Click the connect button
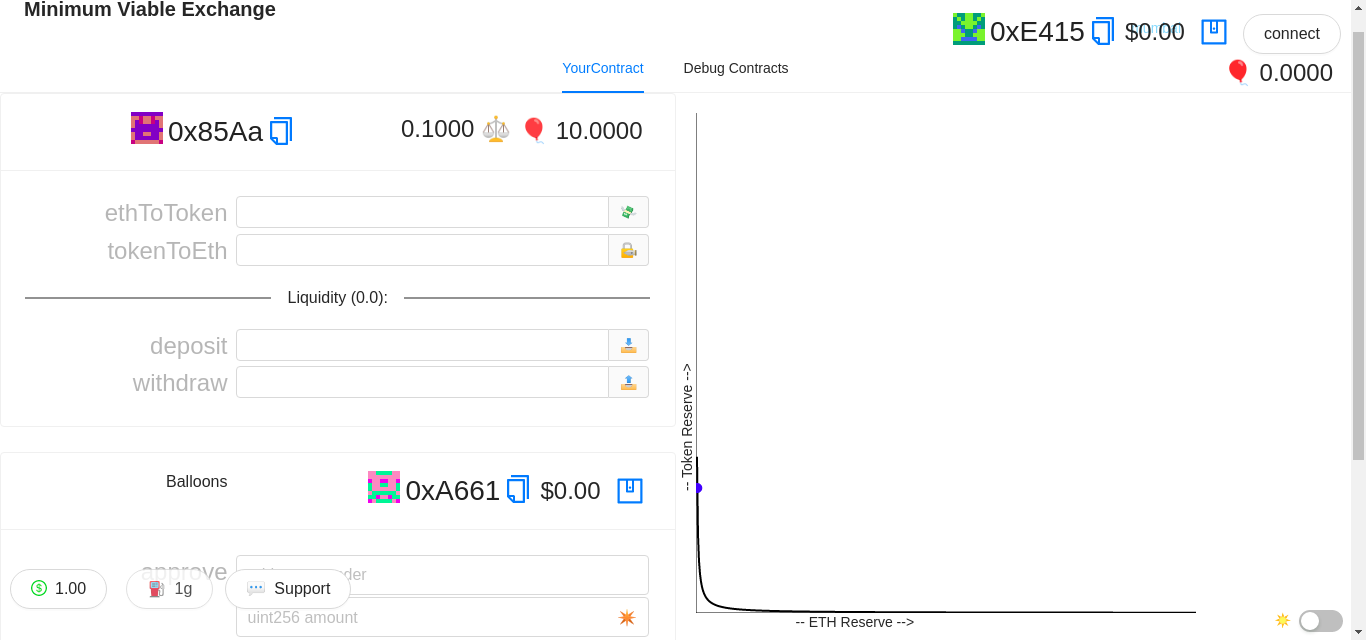The width and height of the screenshot is (1366, 640). point(1292,34)
